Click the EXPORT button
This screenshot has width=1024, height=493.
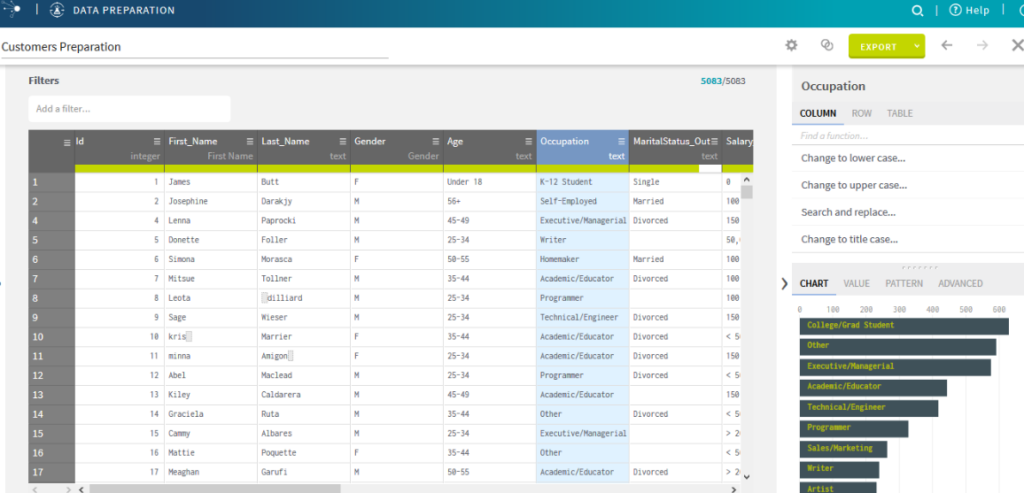point(878,46)
